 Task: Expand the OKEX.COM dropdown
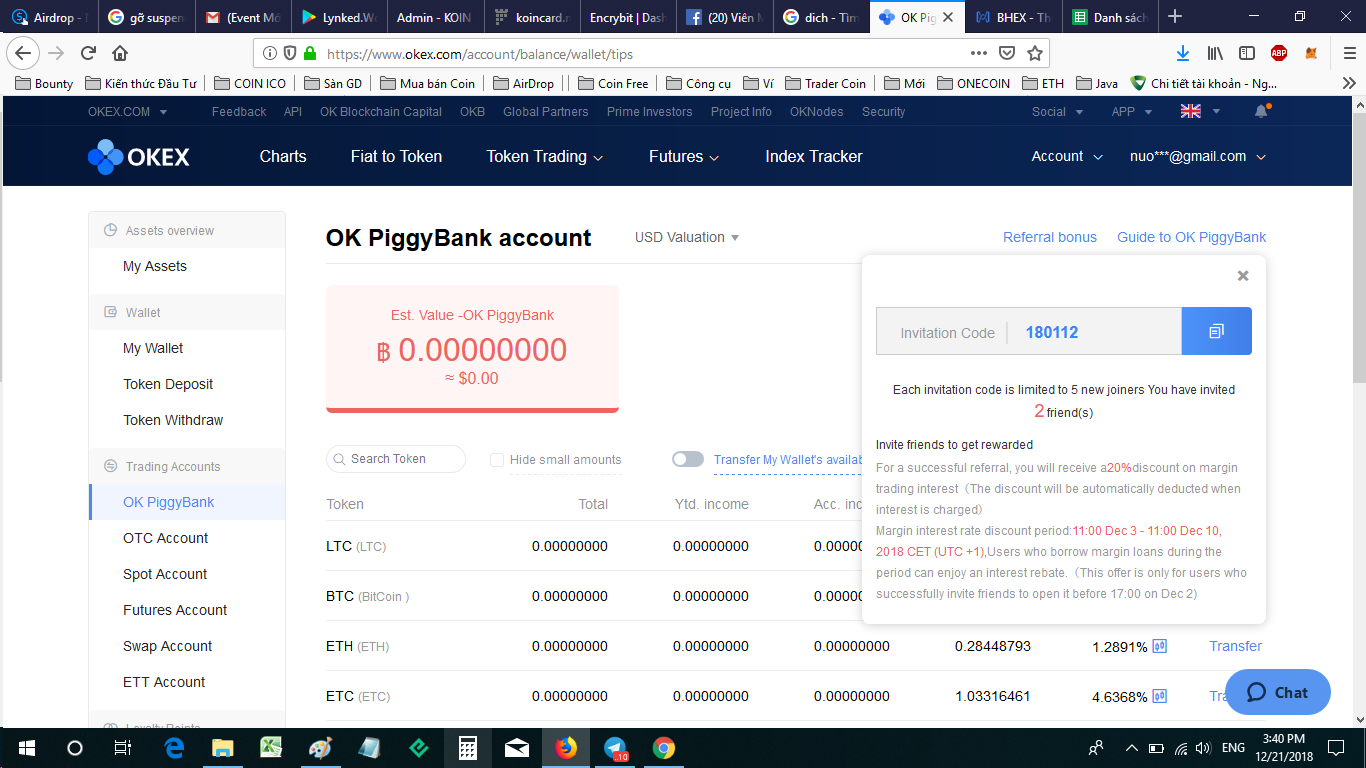[128, 112]
